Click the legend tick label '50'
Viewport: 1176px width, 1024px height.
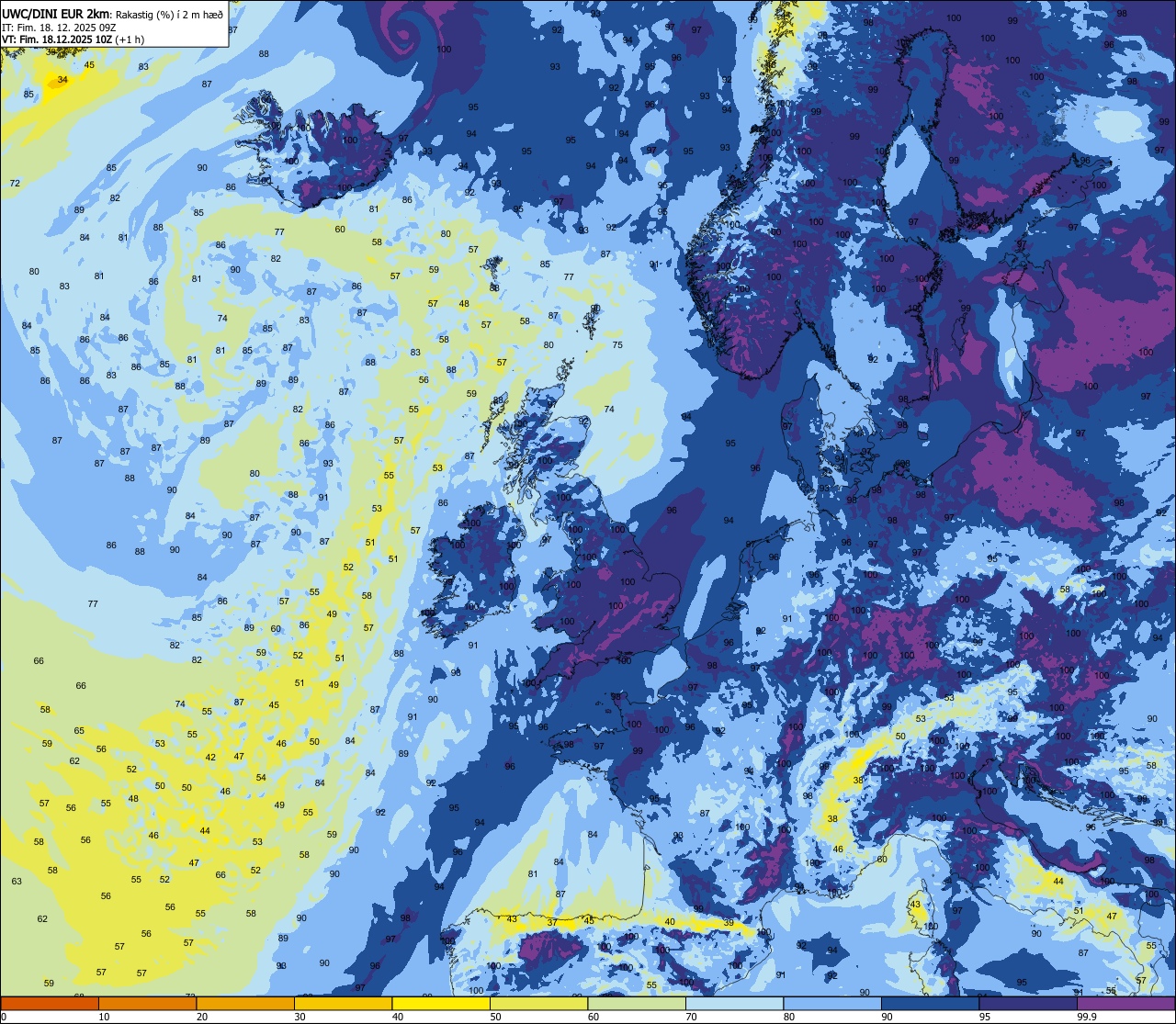495,1017
